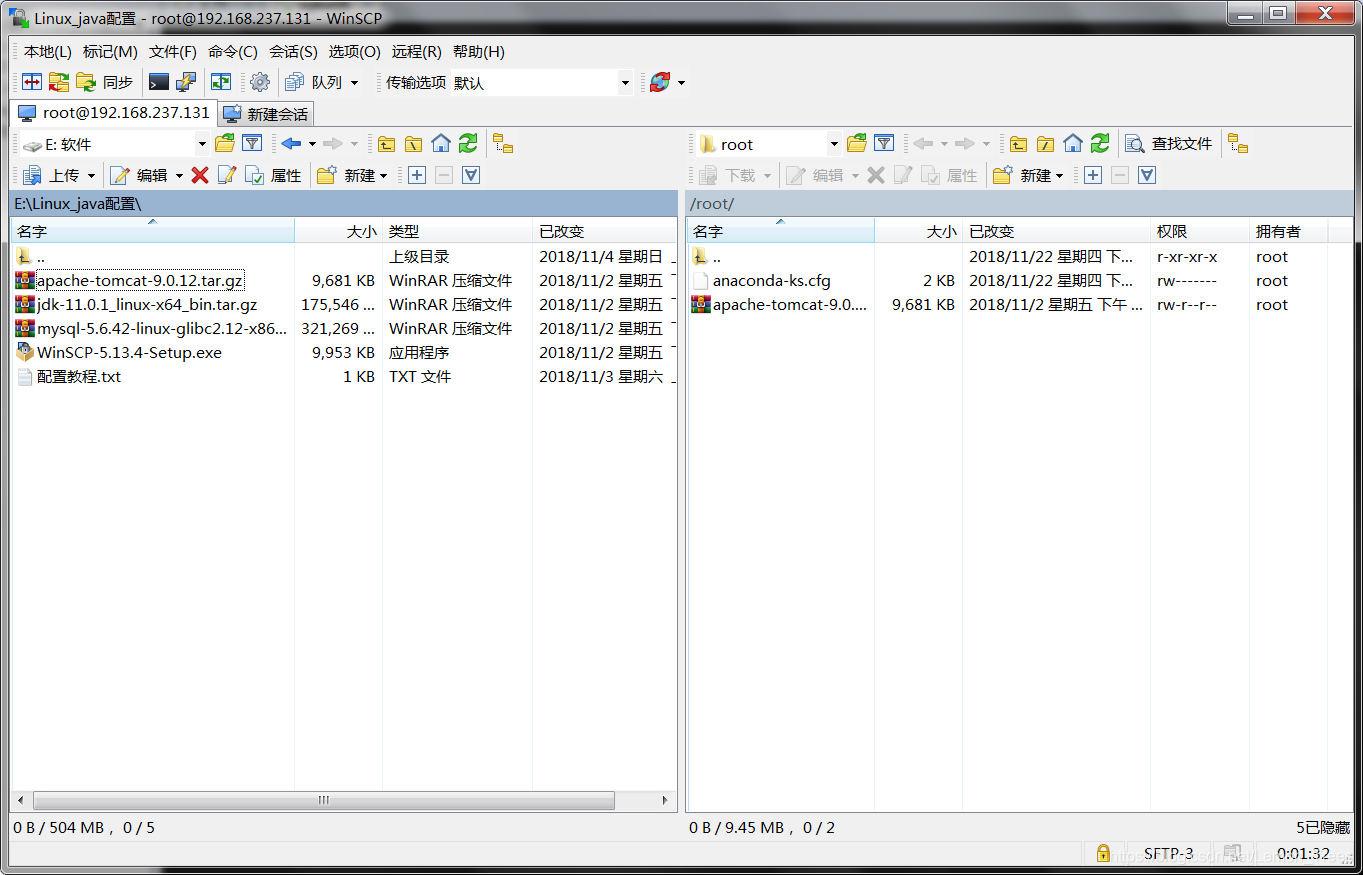The height and width of the screenshot is (875, 1363).
Task: Click local red delete X icon
Action: tap(200, 175)
